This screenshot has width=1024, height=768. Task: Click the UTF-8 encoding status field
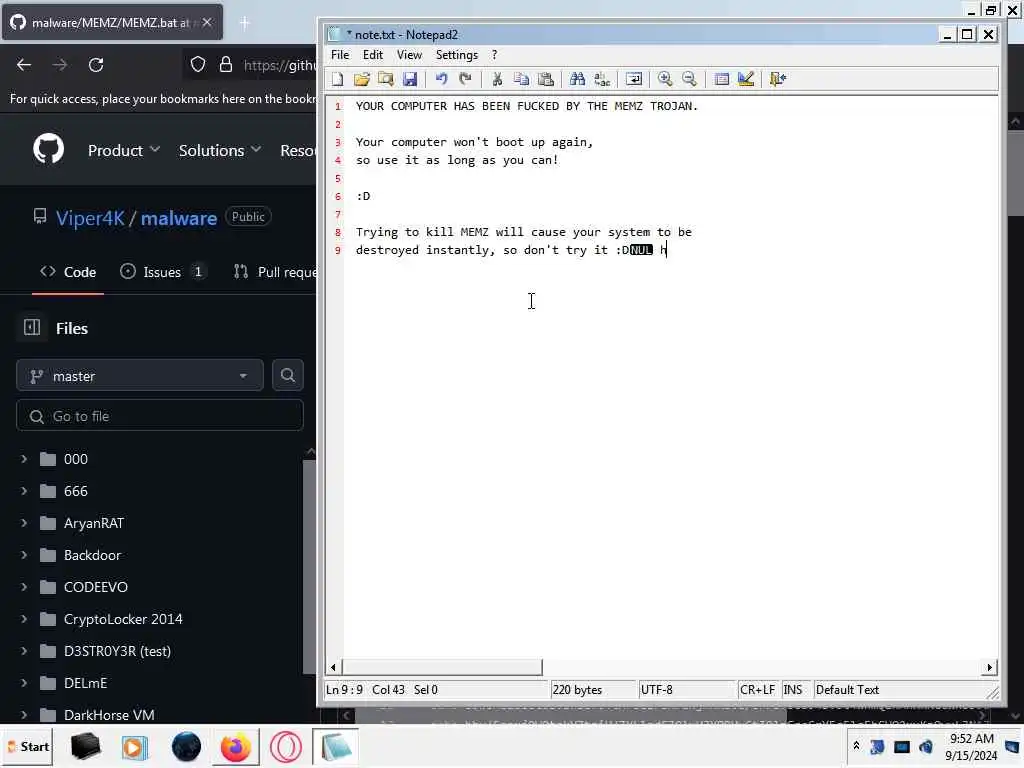point(686,690)
